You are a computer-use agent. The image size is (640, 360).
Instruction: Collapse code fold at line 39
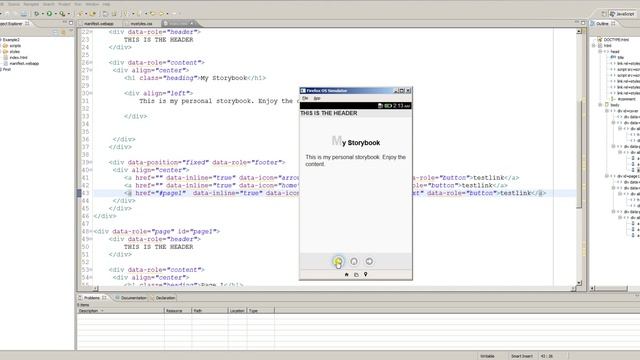(91, 162)
